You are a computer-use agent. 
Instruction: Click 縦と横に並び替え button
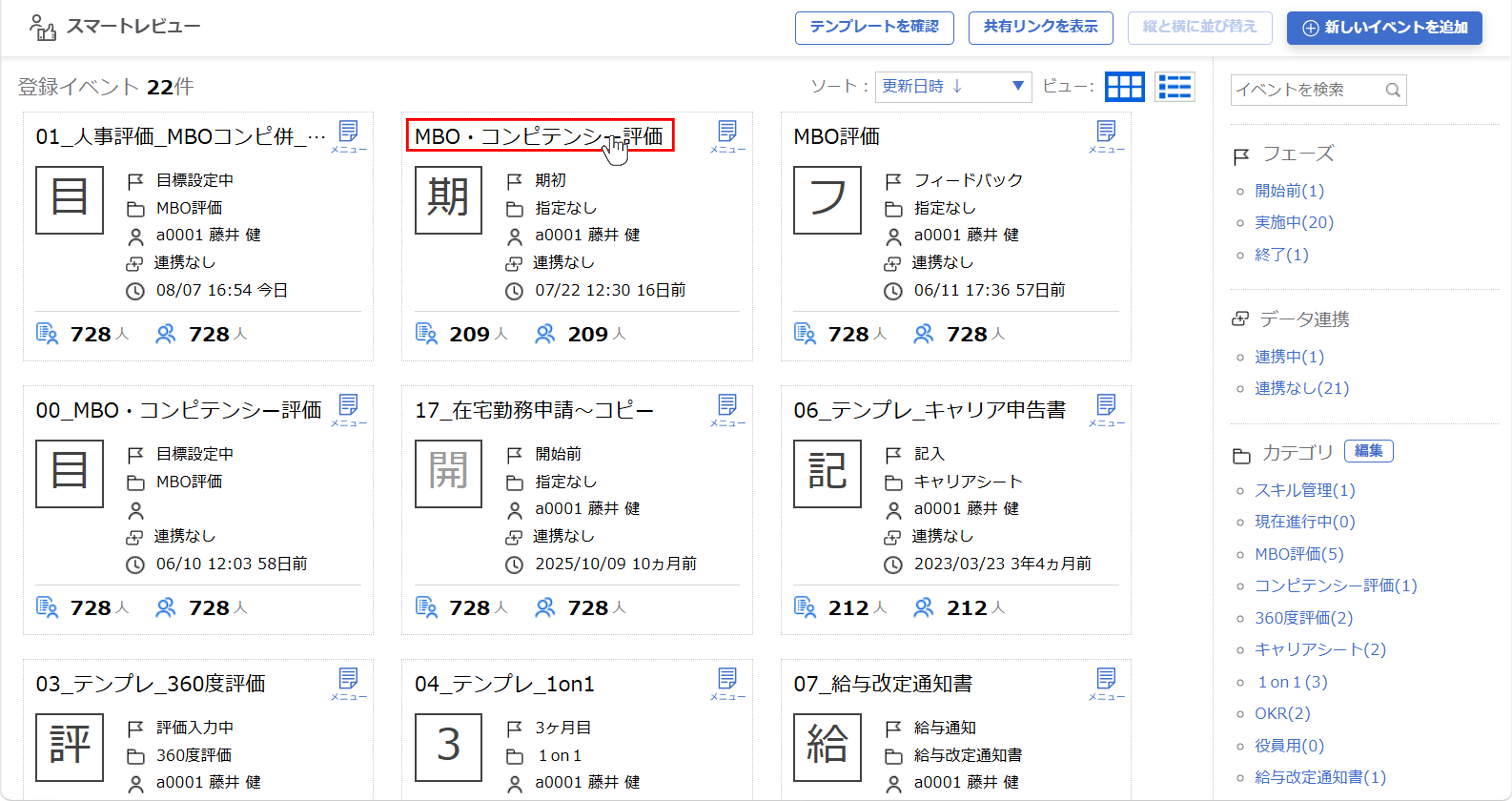(1199, 27)
